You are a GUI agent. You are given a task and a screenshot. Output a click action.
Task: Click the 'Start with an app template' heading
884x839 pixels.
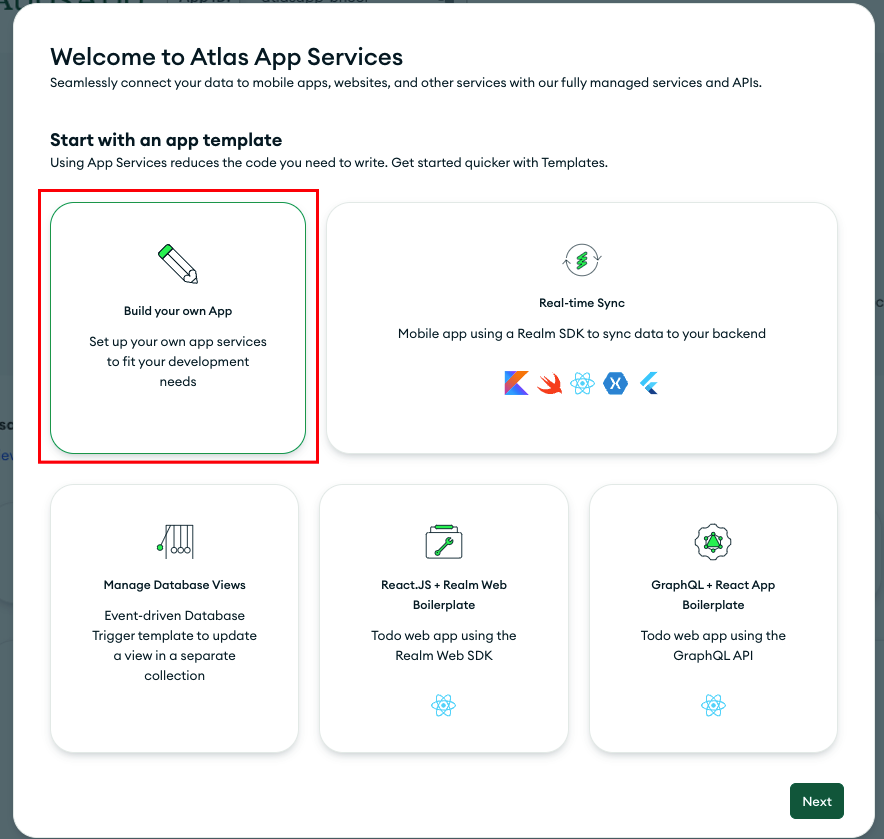point(166,140)
